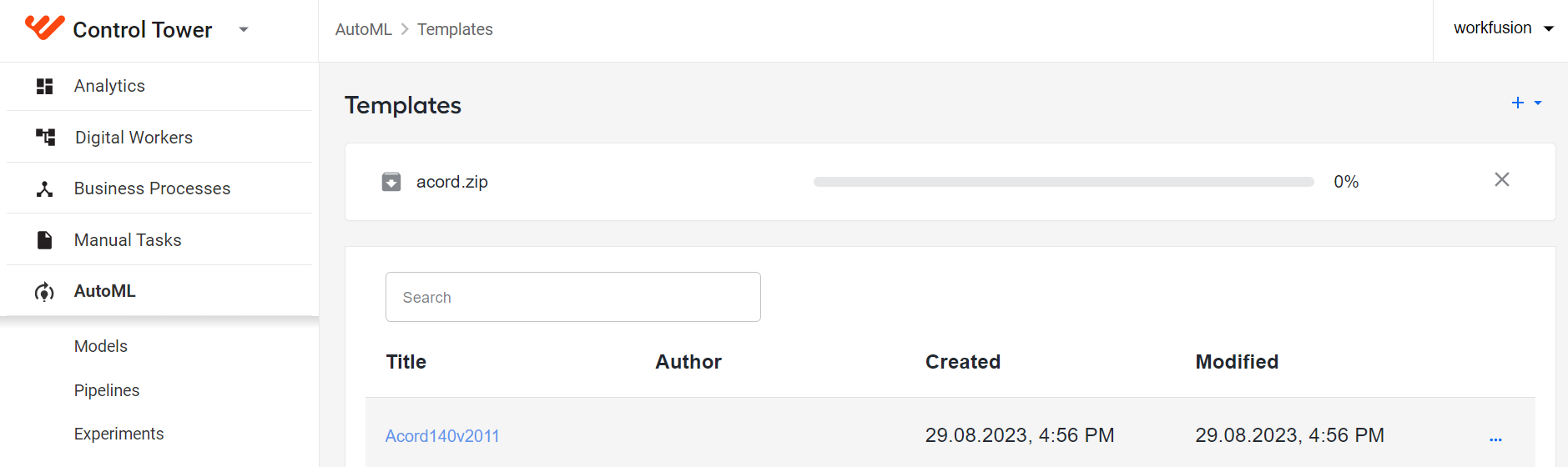Select Experiments in the AutoML submenu
Viewport: 1568px width, 467px height.
[x=119, y=434]
